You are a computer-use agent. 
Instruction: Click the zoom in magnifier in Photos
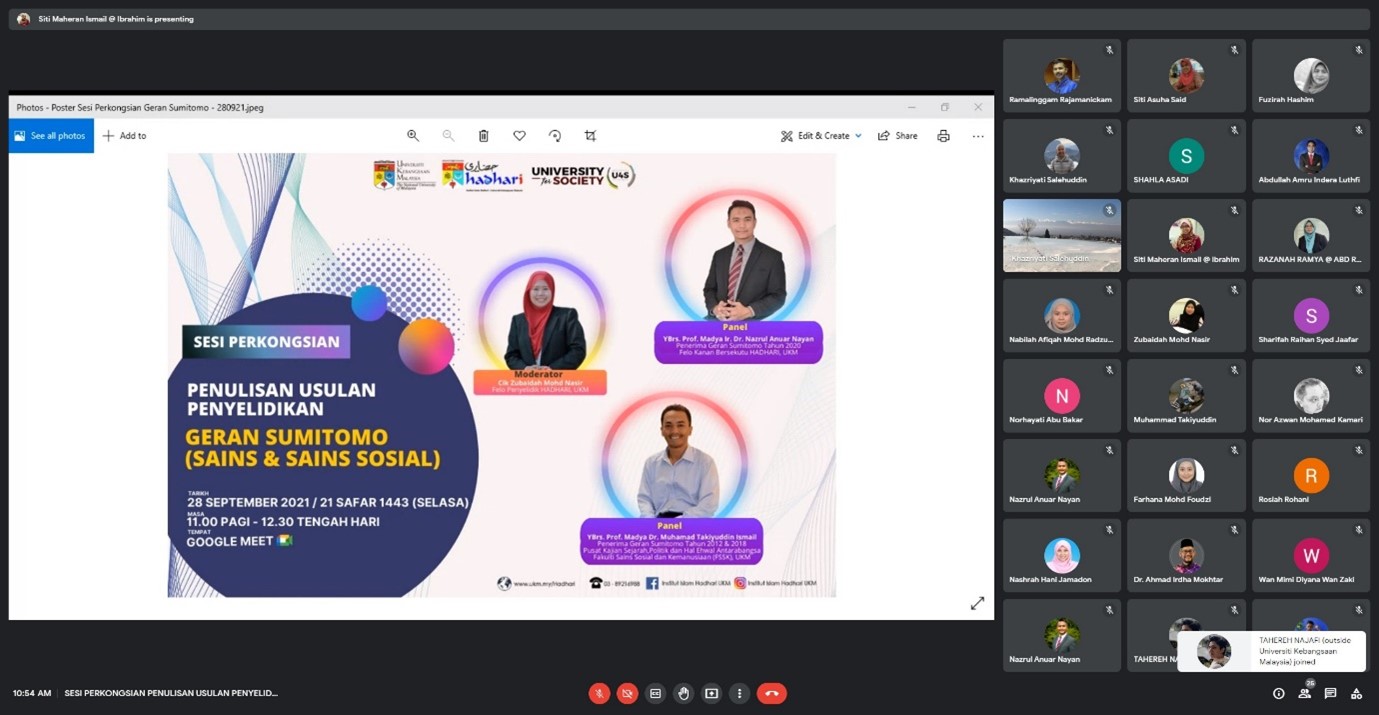point(413,136)
